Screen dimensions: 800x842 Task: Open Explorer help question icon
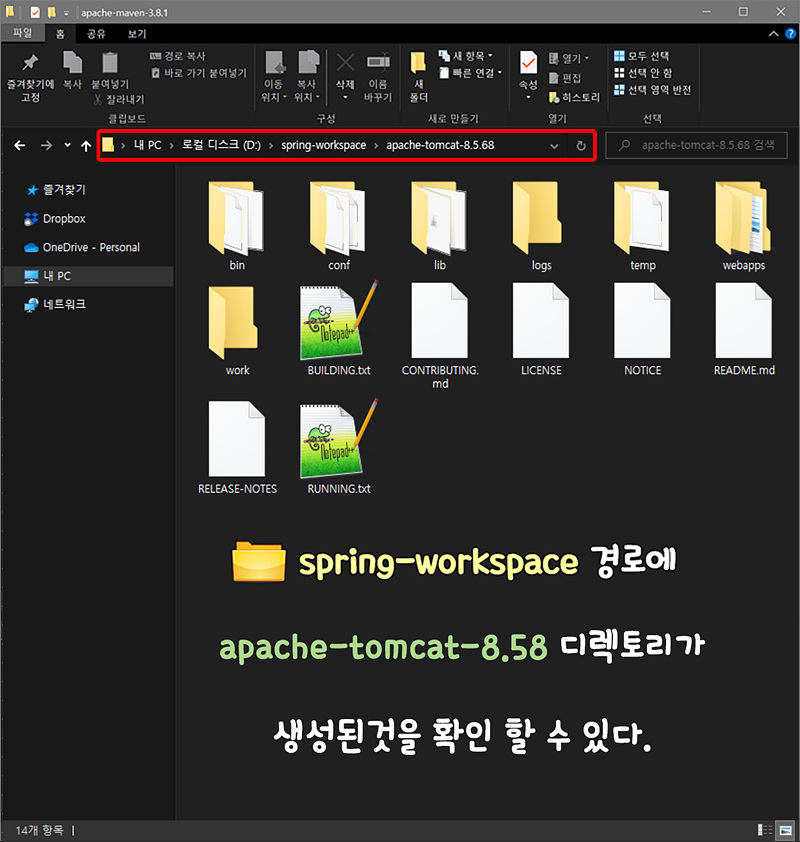[x=790, y=34]
